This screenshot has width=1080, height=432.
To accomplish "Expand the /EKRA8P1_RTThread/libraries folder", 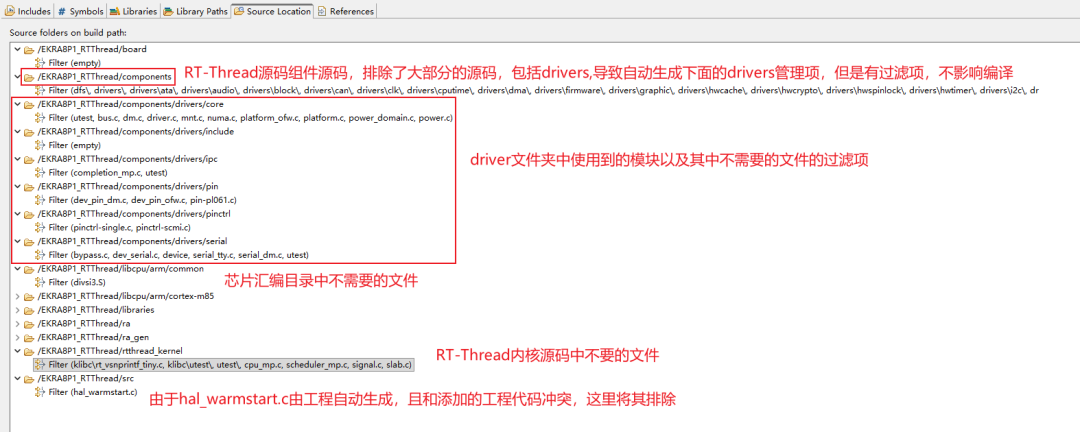I will pyautogui.click(x=17, y=309).
